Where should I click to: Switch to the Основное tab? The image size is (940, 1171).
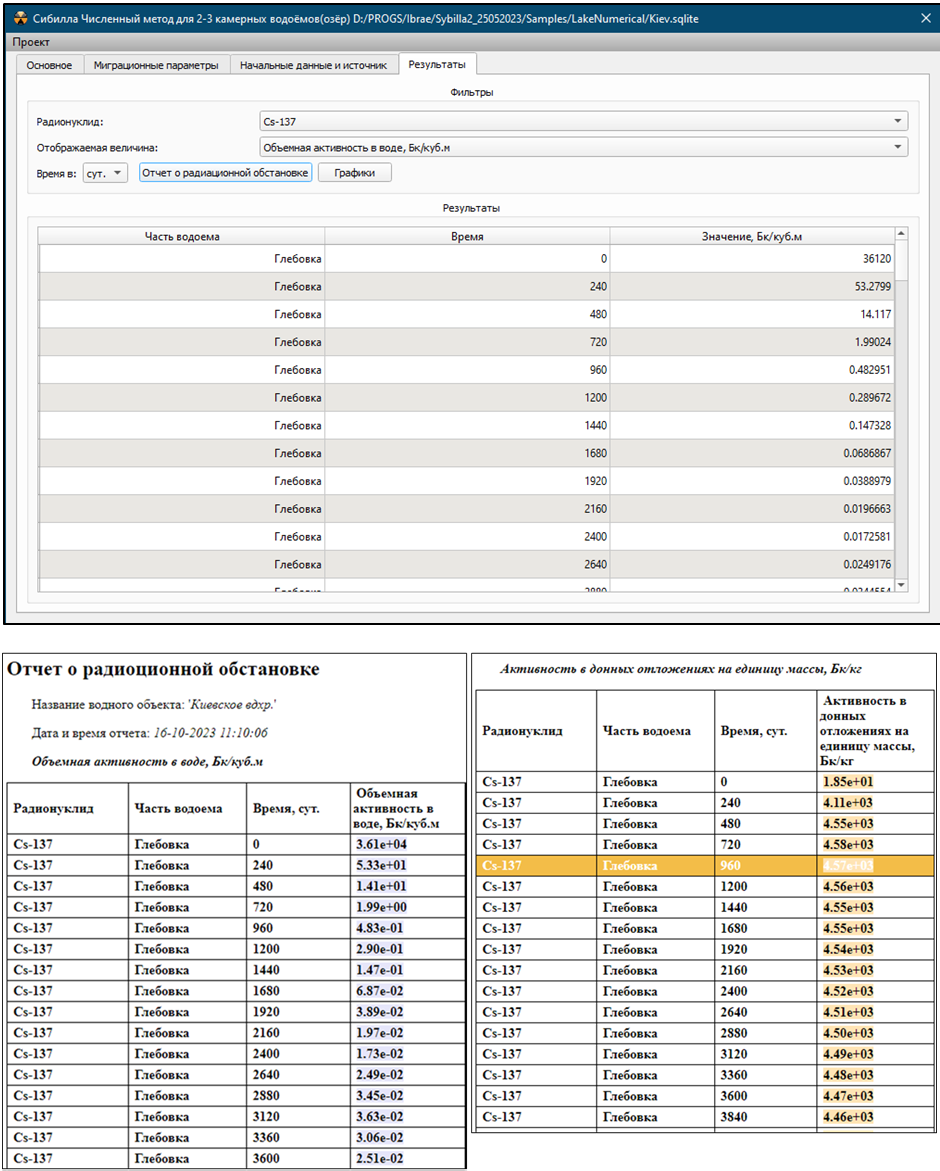pos(49,65)
